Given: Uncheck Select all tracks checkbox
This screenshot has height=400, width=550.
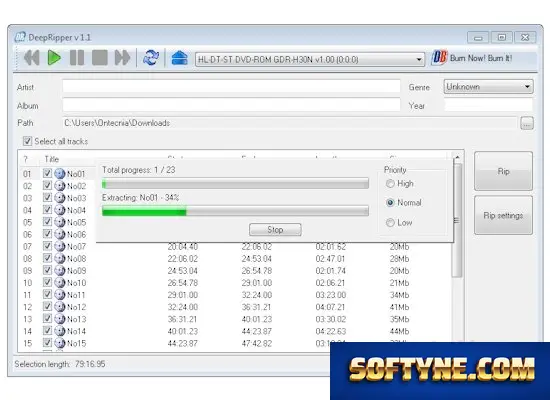Looking at the screenshot, I should (27, 141).
